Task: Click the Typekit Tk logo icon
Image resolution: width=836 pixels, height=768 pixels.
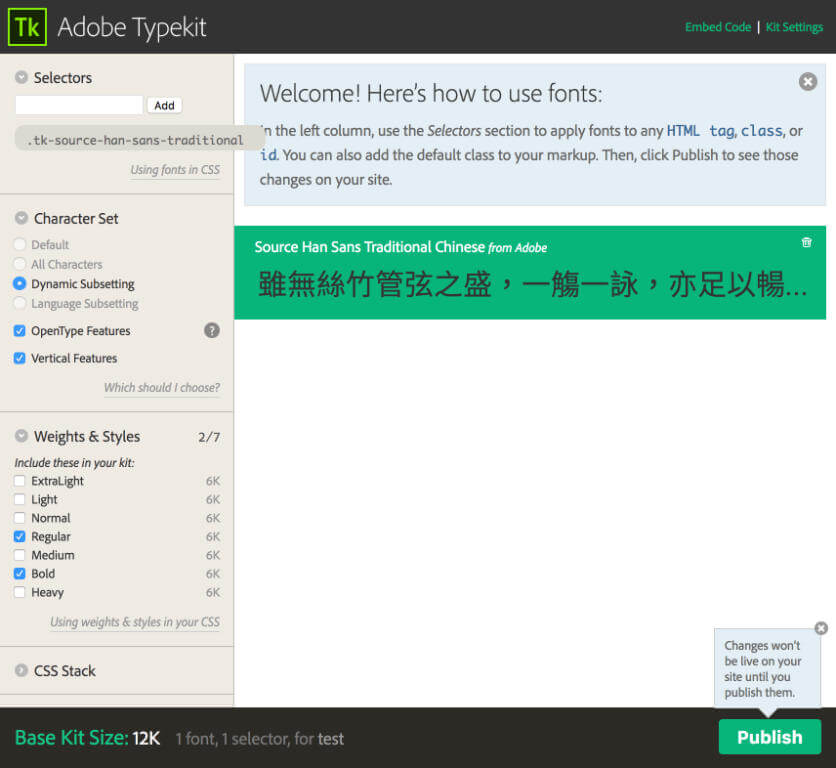Action: click(27, 26)
